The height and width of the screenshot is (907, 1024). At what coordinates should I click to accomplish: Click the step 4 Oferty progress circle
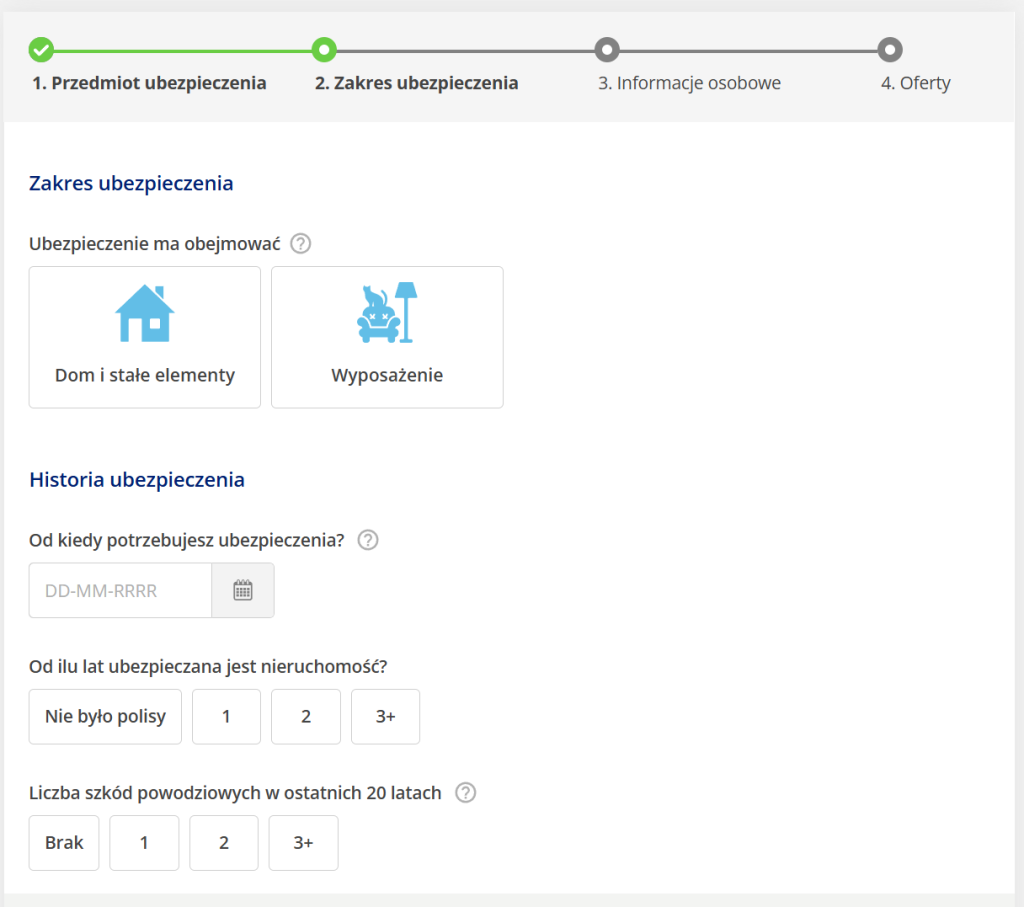click(x=890, y=49)
